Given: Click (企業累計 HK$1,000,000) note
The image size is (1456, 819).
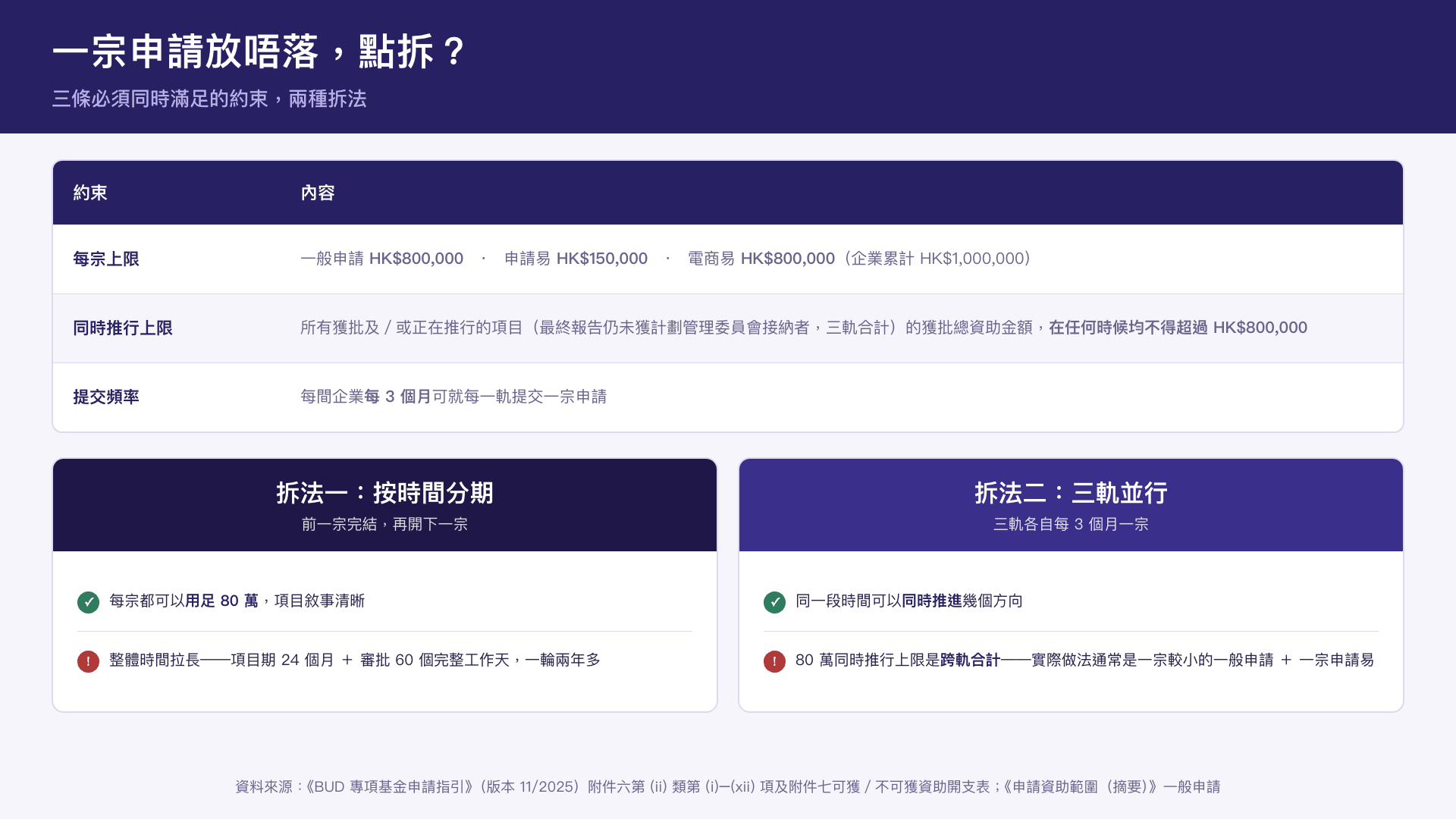Looking at the screenshot, I should click(x=937, y=259).
